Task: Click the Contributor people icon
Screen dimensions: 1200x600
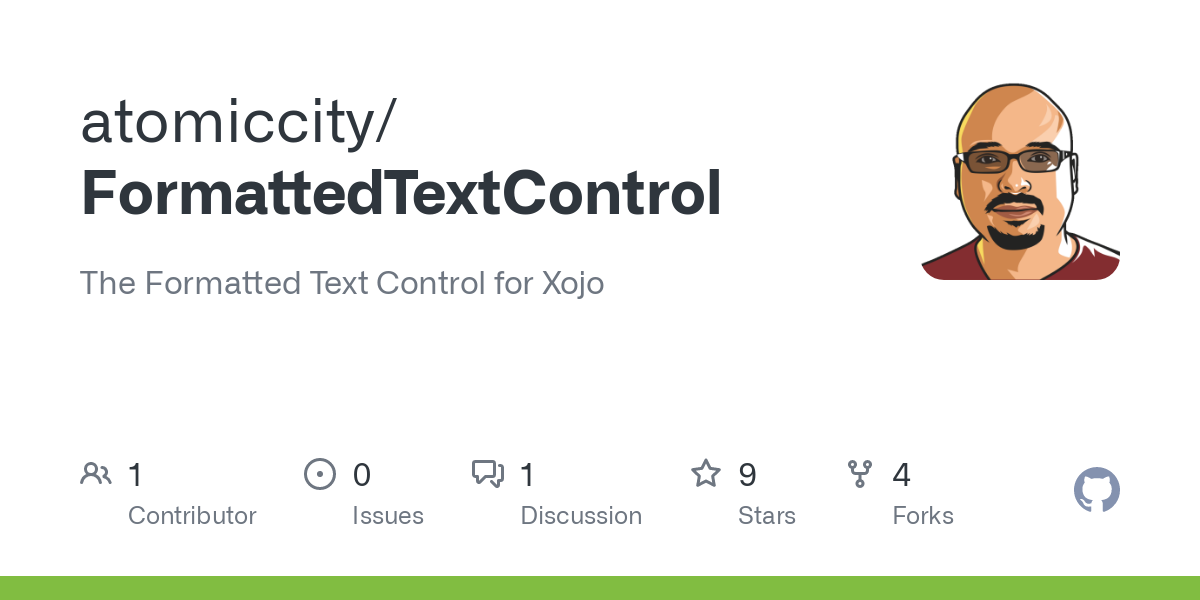Action: 96,473
